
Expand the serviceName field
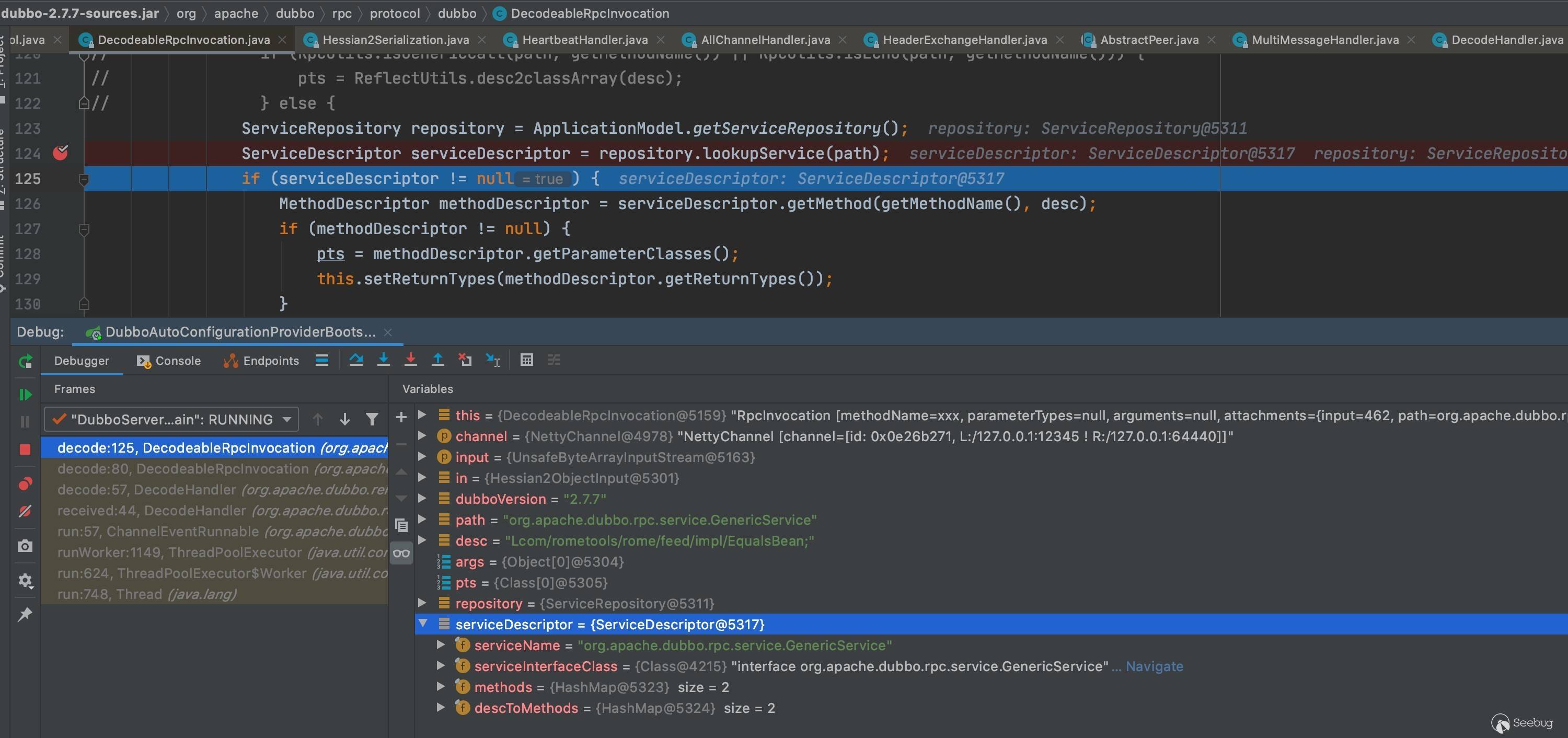pyautogui.click(x=441, y=645)
